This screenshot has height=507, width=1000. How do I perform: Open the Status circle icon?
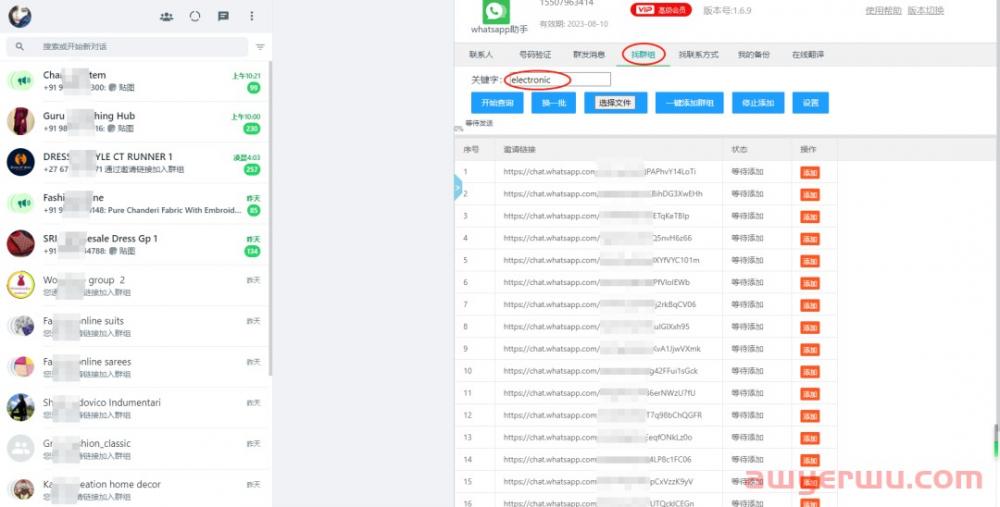[195, 17]
